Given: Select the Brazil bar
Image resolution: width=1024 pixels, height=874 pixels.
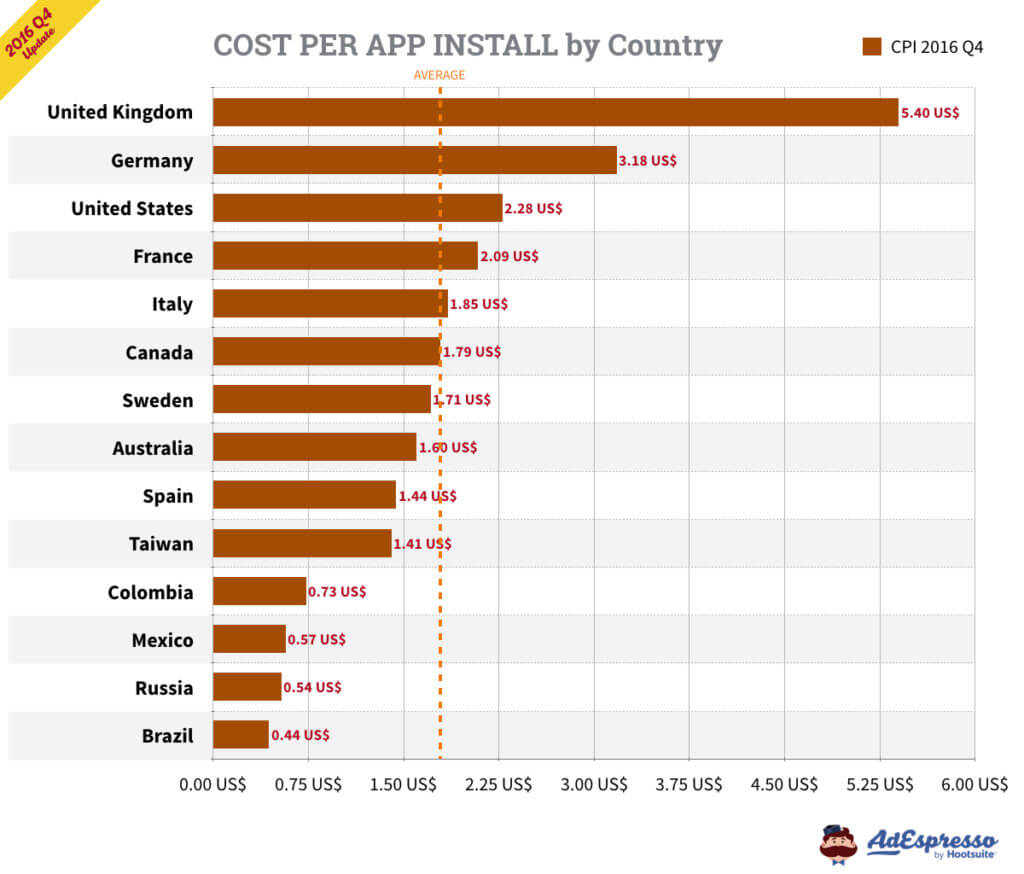Looking at the screenshot, I should click(x=240, y=735).
